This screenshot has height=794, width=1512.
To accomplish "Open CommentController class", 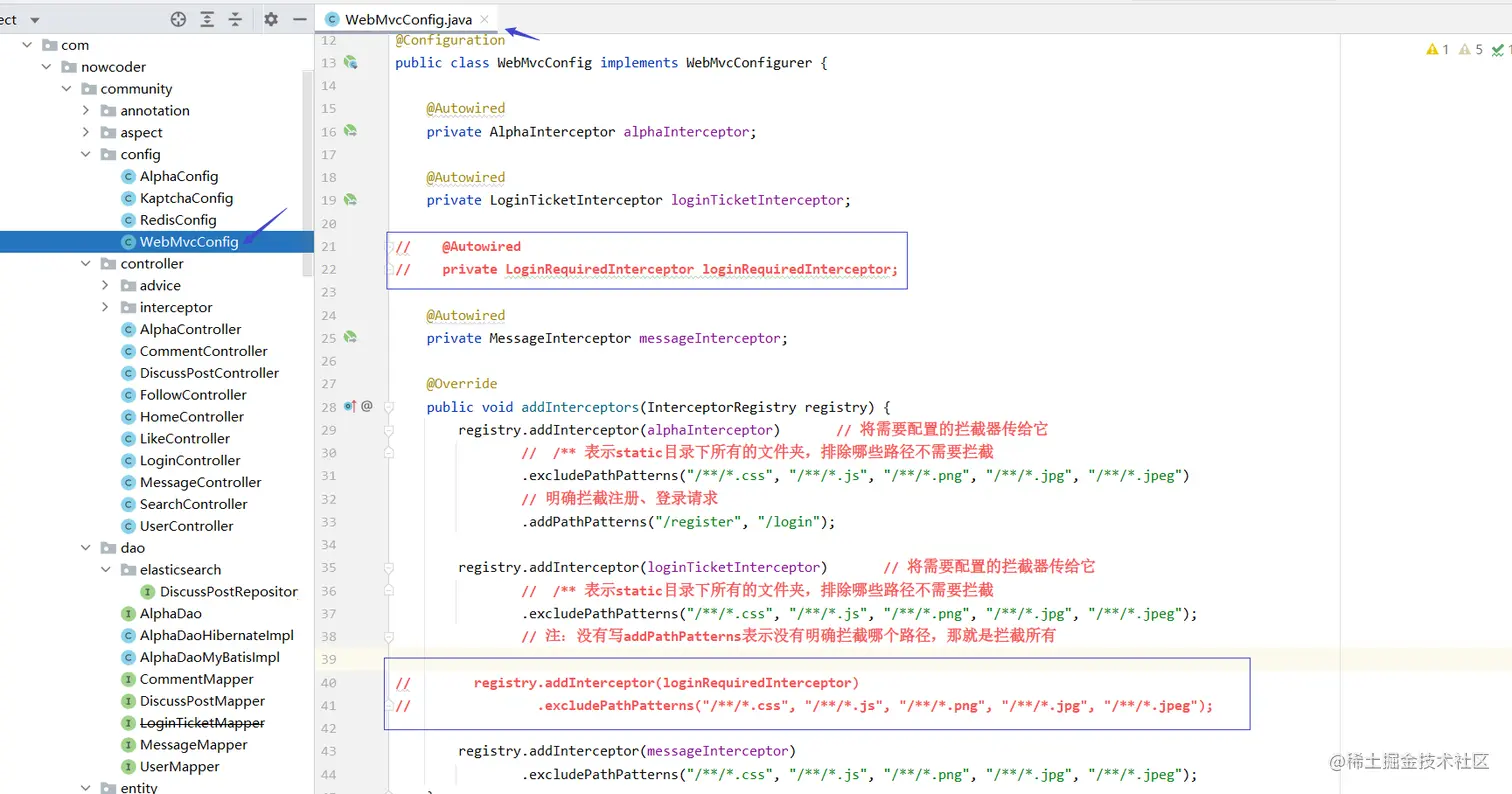I will point(204,351).
